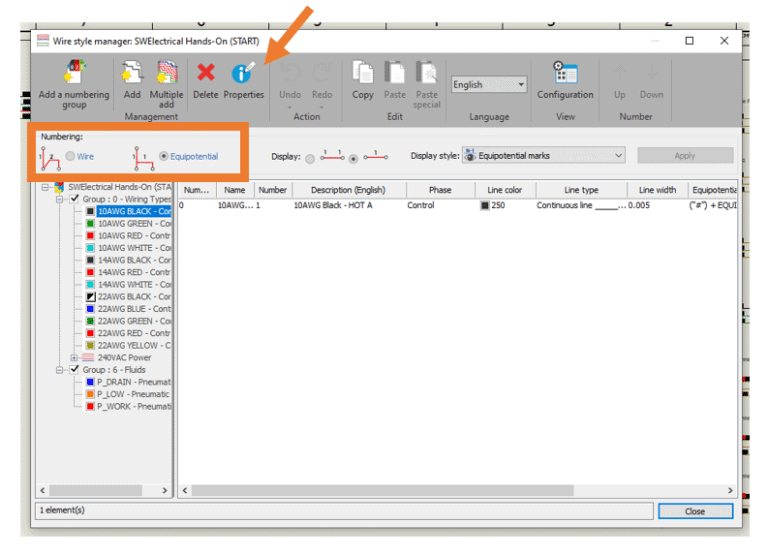The image size is (768, 555).
Task: Toggle Group 0 Wiring Types checkbox
Action: (74, 198)
